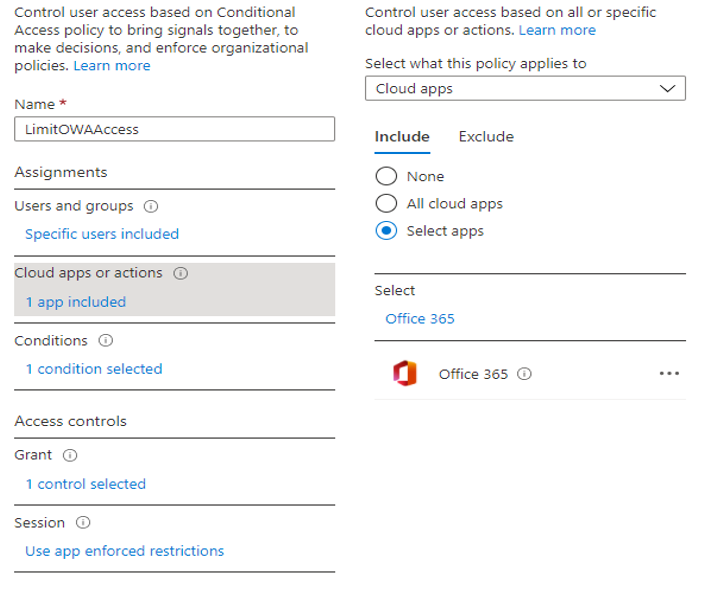This screenshot has width=712, height=605.
Task: Open the 1 app included link
Action: tap(76, 302)
